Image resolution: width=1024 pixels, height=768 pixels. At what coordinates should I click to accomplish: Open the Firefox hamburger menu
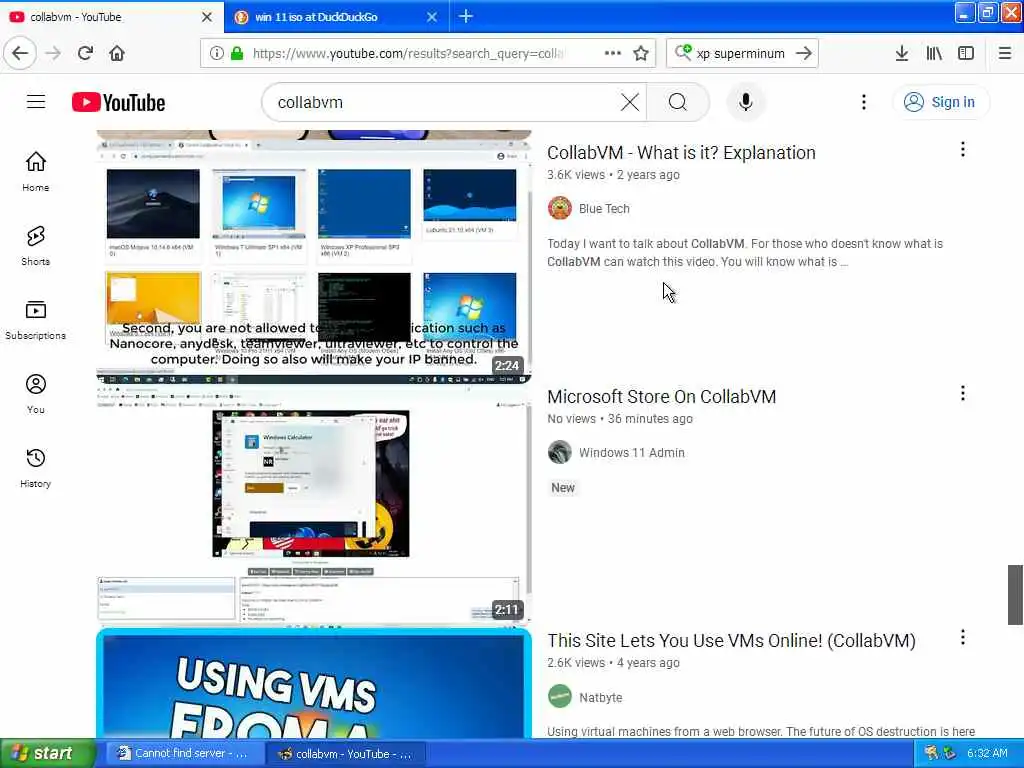pyautogui.click(x=1005, y=53)
